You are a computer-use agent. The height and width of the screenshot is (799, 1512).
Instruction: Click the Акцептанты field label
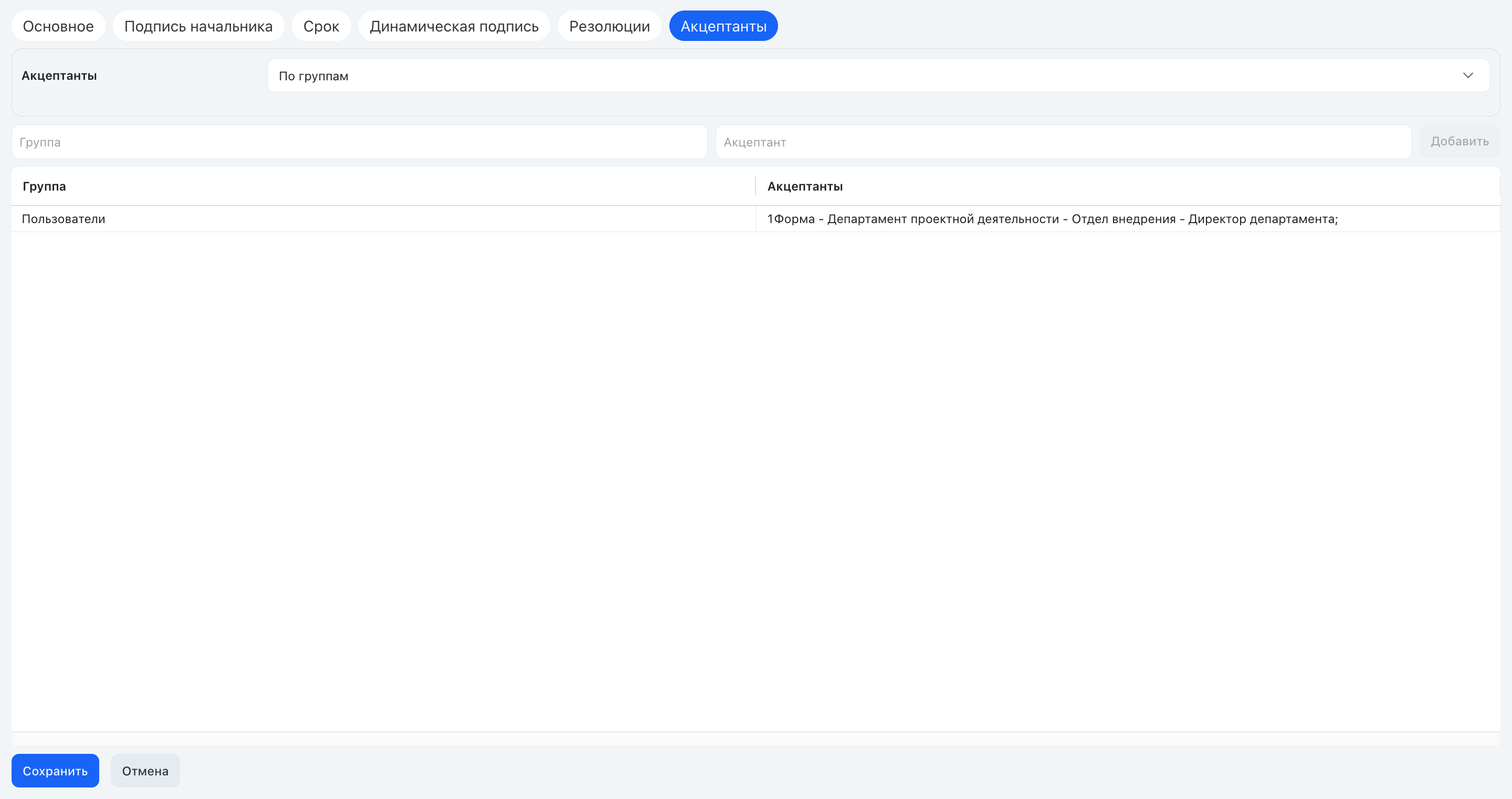click(59, 76)
